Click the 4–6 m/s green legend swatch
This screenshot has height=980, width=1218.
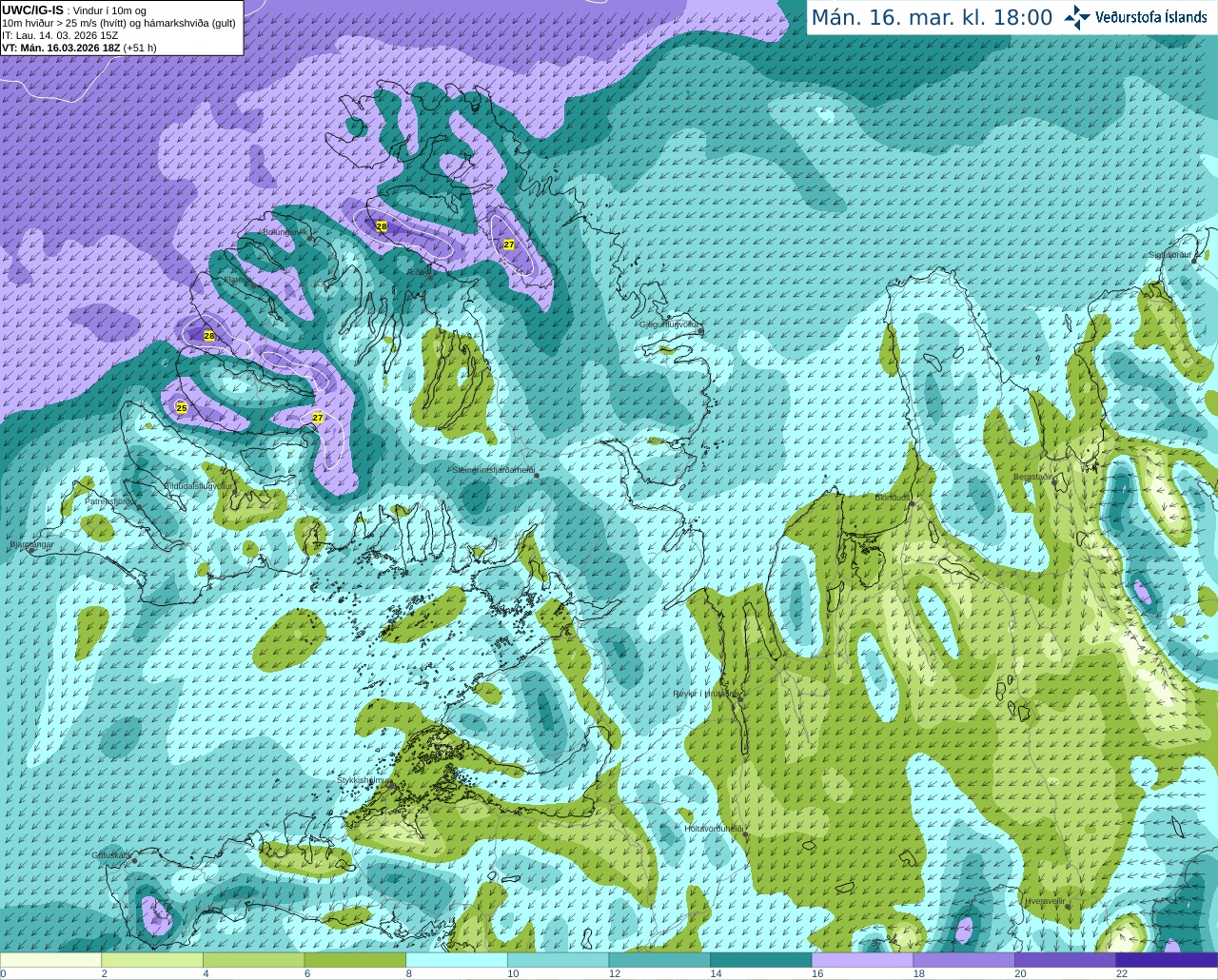click(x=254, y=960)
